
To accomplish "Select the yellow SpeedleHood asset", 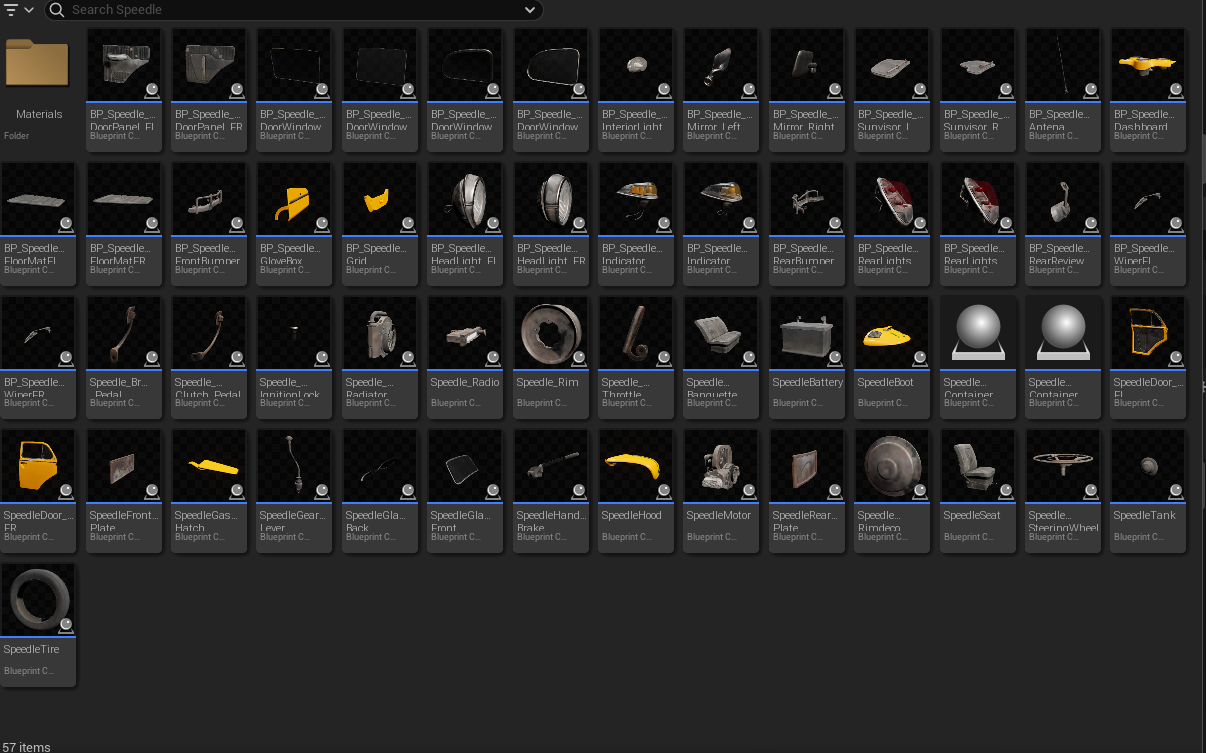I will tap(636, 490).
